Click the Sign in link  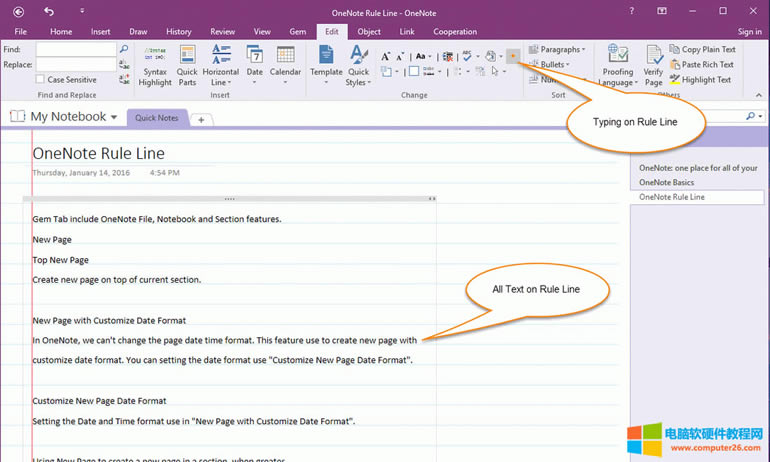pos(749,32)
